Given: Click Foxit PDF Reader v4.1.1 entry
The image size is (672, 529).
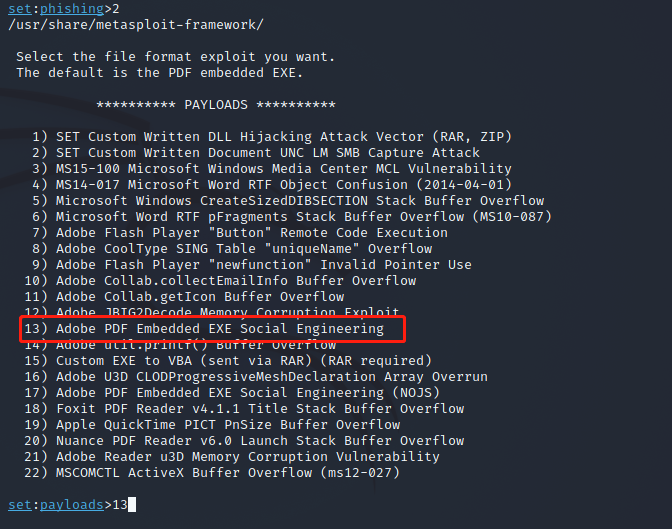Looking at the screenshot, I should (x=259, y=409).
